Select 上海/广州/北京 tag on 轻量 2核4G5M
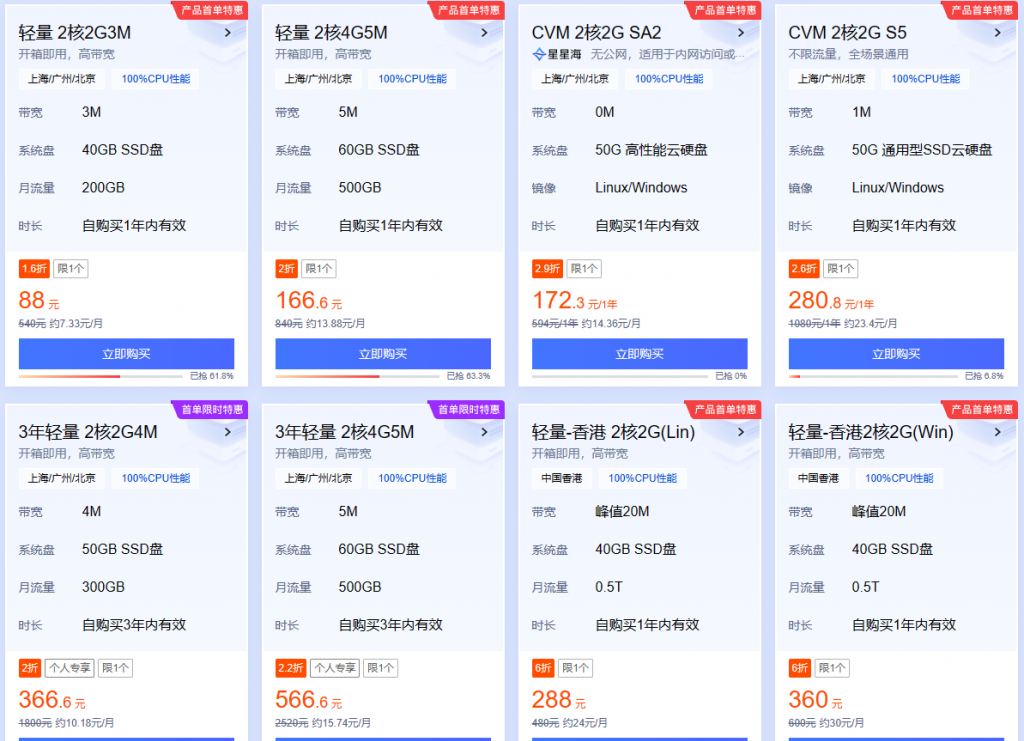The height and width of the screenshot is (741, 1024). coord(318,79)
